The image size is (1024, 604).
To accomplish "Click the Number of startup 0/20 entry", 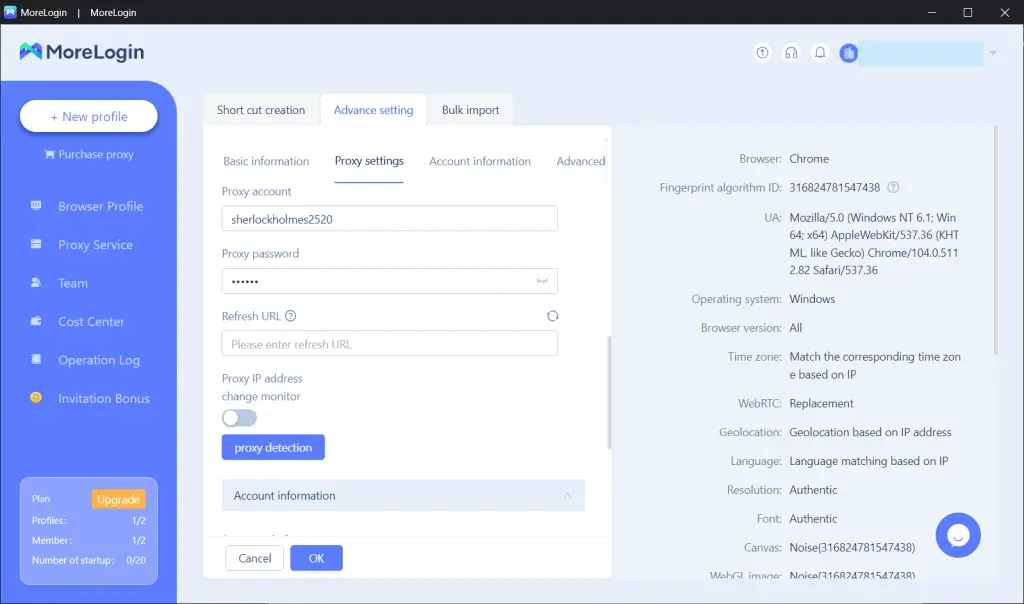I will 89,560.
